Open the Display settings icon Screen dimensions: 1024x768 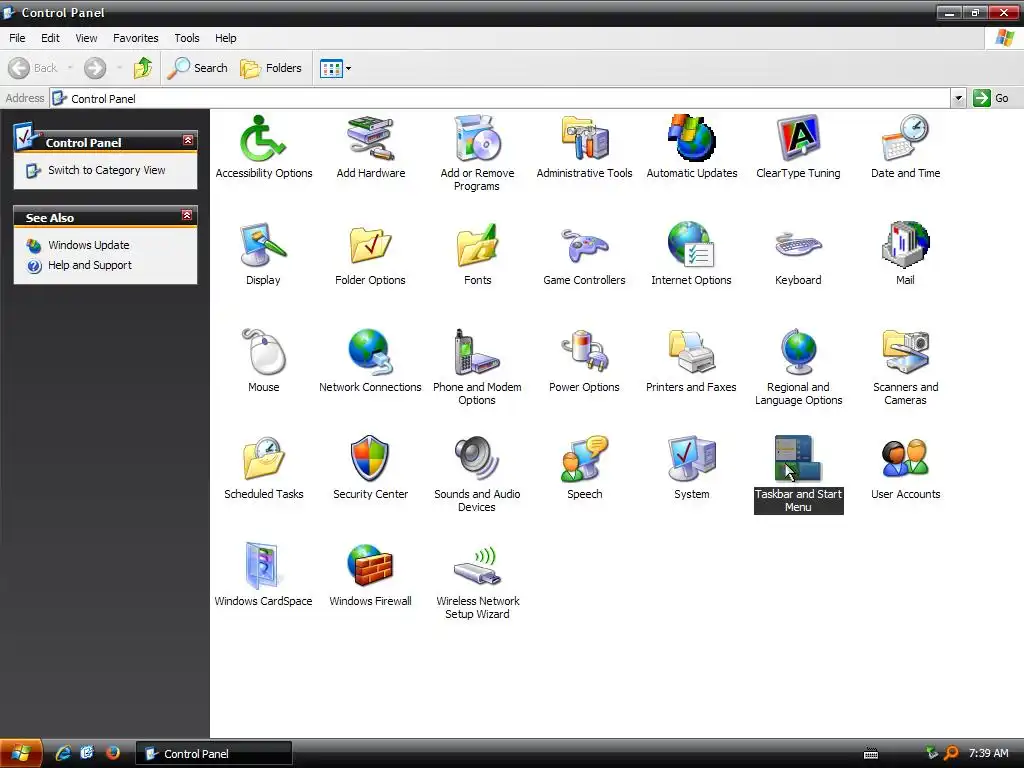point(263,246)
